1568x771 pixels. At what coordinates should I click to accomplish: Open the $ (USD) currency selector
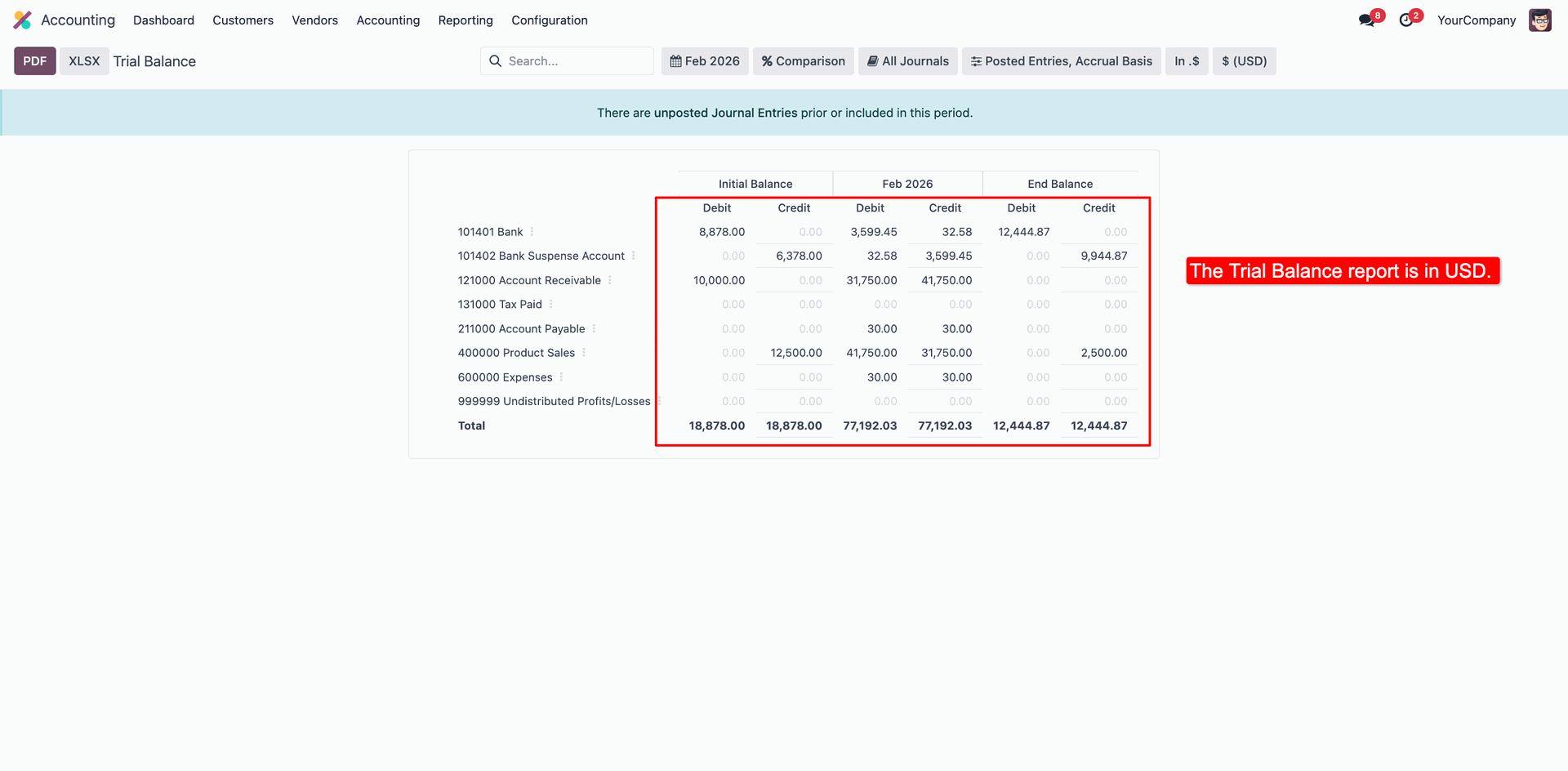tap(1244, 61)
